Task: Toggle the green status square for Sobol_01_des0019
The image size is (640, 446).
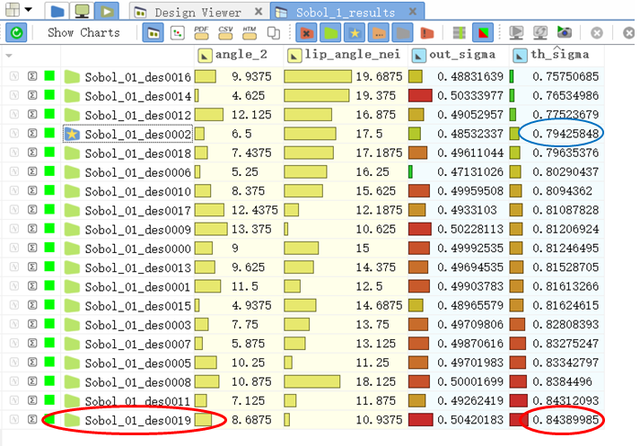Action: (x=50, y=419)
